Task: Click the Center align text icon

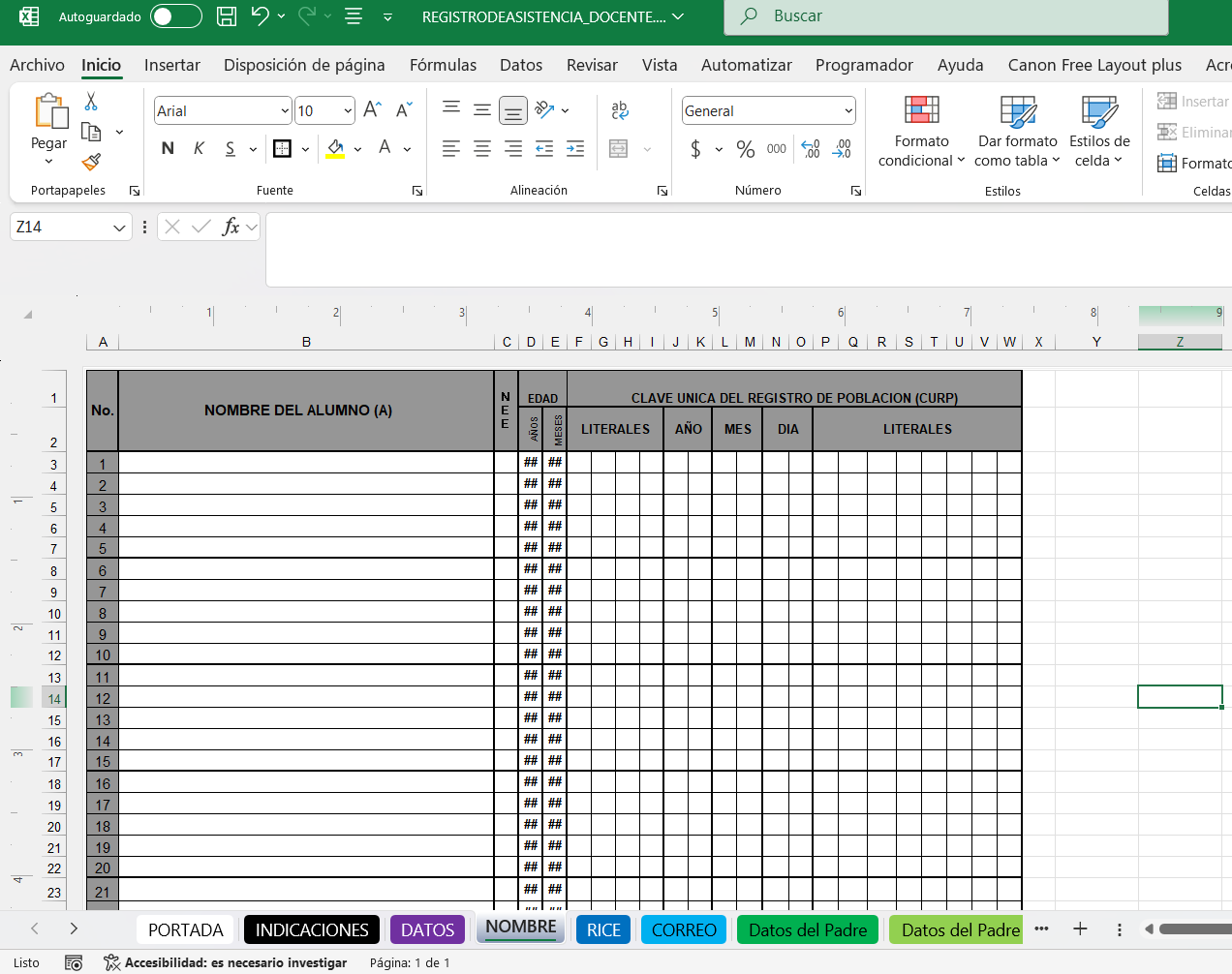Action: (482, 148)
